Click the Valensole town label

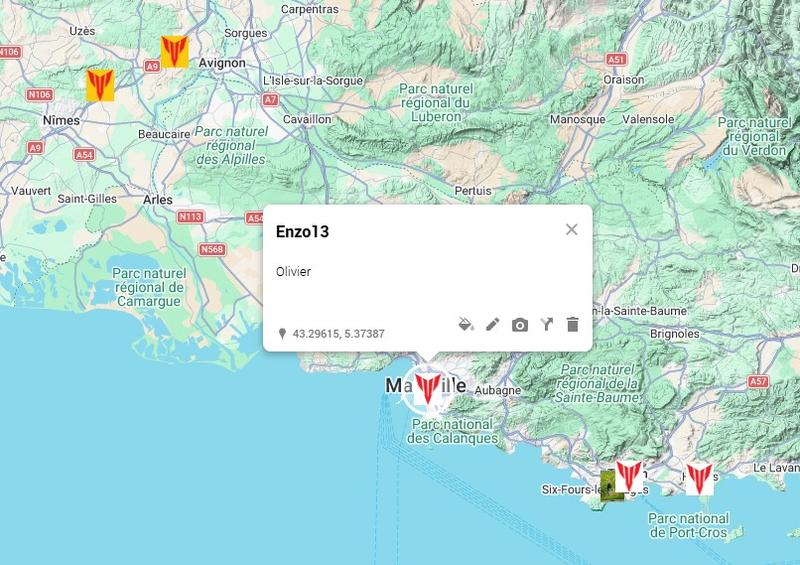(x=648, y=119)
